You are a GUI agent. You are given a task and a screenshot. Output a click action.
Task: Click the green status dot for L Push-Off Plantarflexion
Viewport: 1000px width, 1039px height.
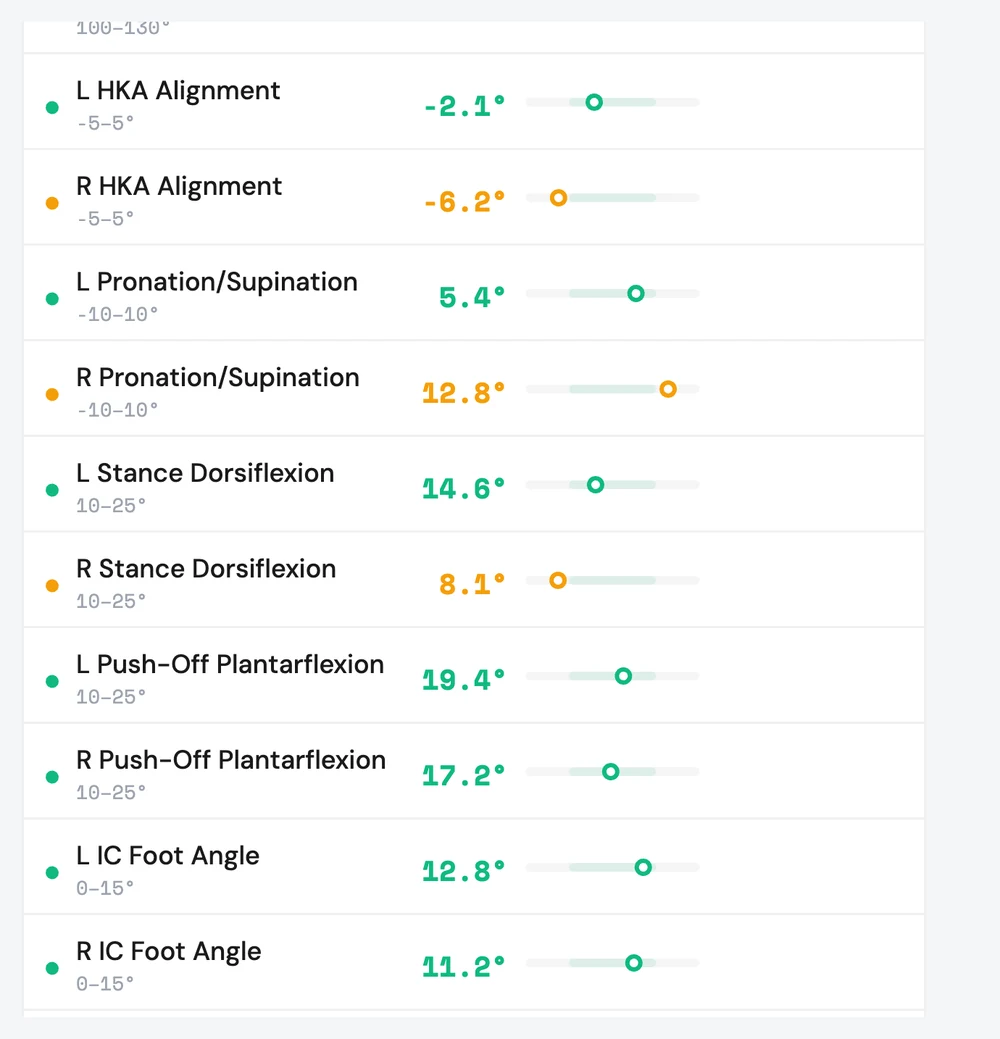tap(52, 681)
